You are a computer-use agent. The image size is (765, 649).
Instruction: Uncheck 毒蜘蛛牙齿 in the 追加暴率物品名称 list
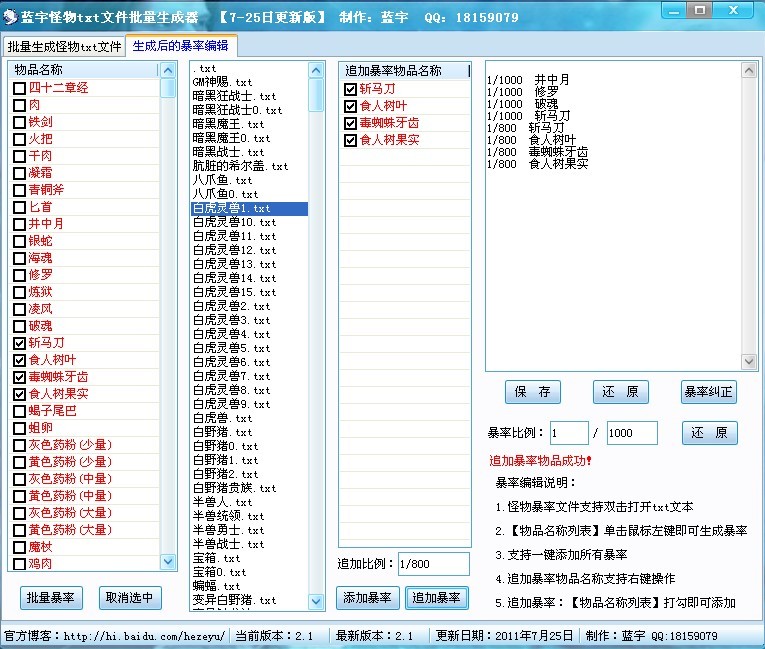coord(350,123)
